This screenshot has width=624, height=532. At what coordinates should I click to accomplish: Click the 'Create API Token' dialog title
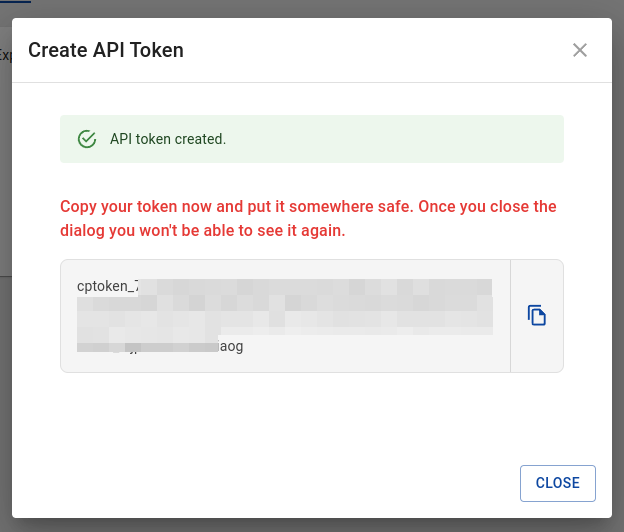(x=106, y=50)
